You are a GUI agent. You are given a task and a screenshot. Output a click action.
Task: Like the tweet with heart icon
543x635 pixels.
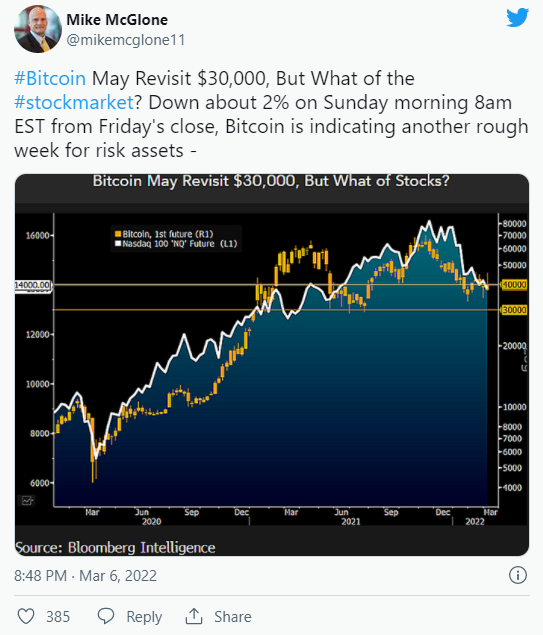26,616
